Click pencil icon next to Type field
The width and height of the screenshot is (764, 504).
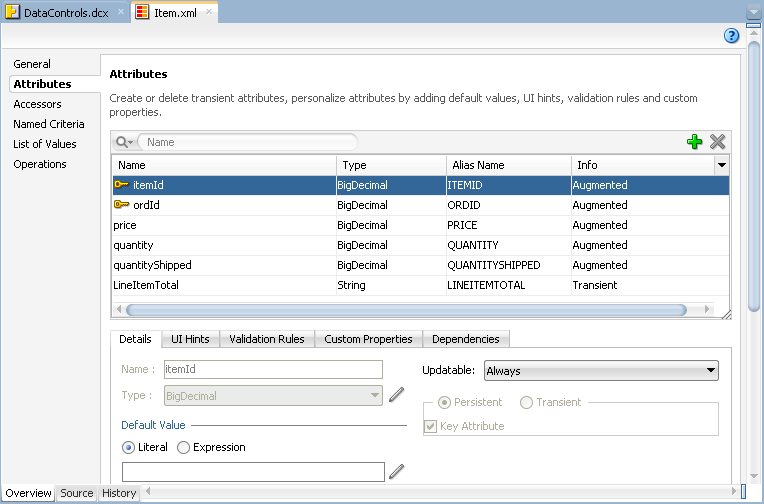397,395
